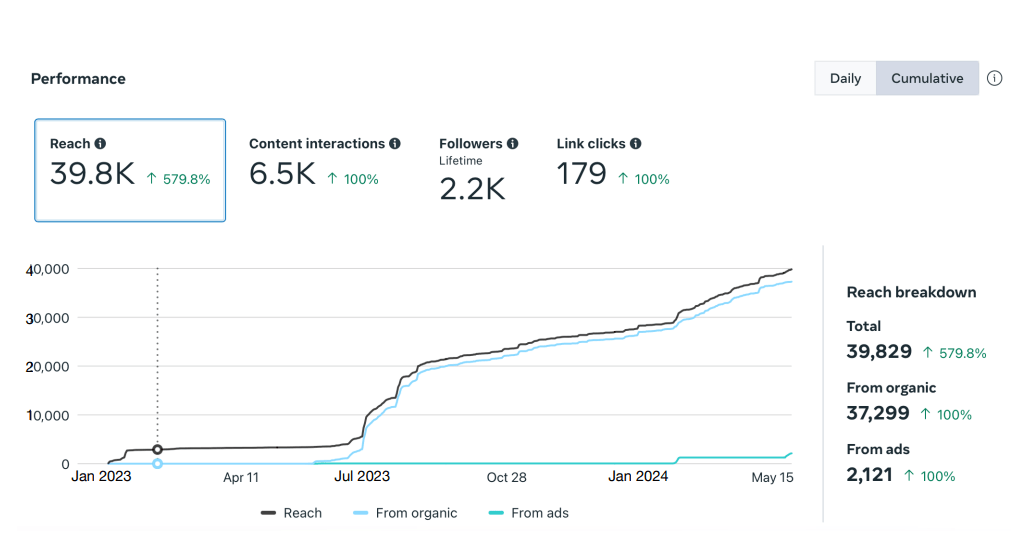
Task: Click the info icon beside Followers
Action: 512,144
